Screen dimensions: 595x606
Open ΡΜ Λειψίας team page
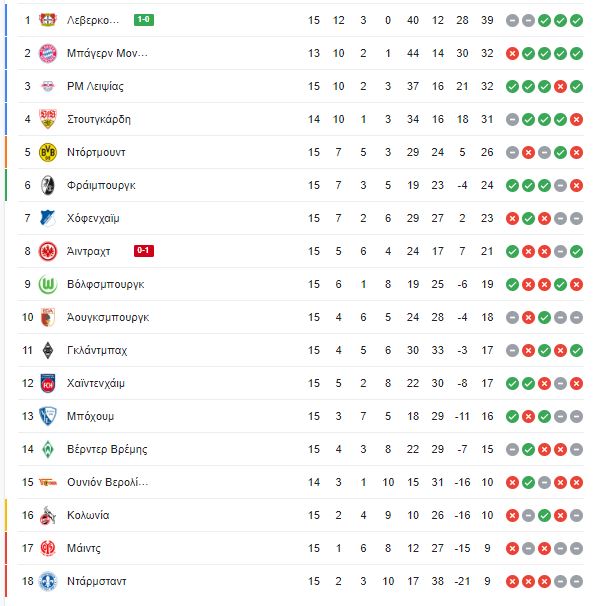pos(95,86)
